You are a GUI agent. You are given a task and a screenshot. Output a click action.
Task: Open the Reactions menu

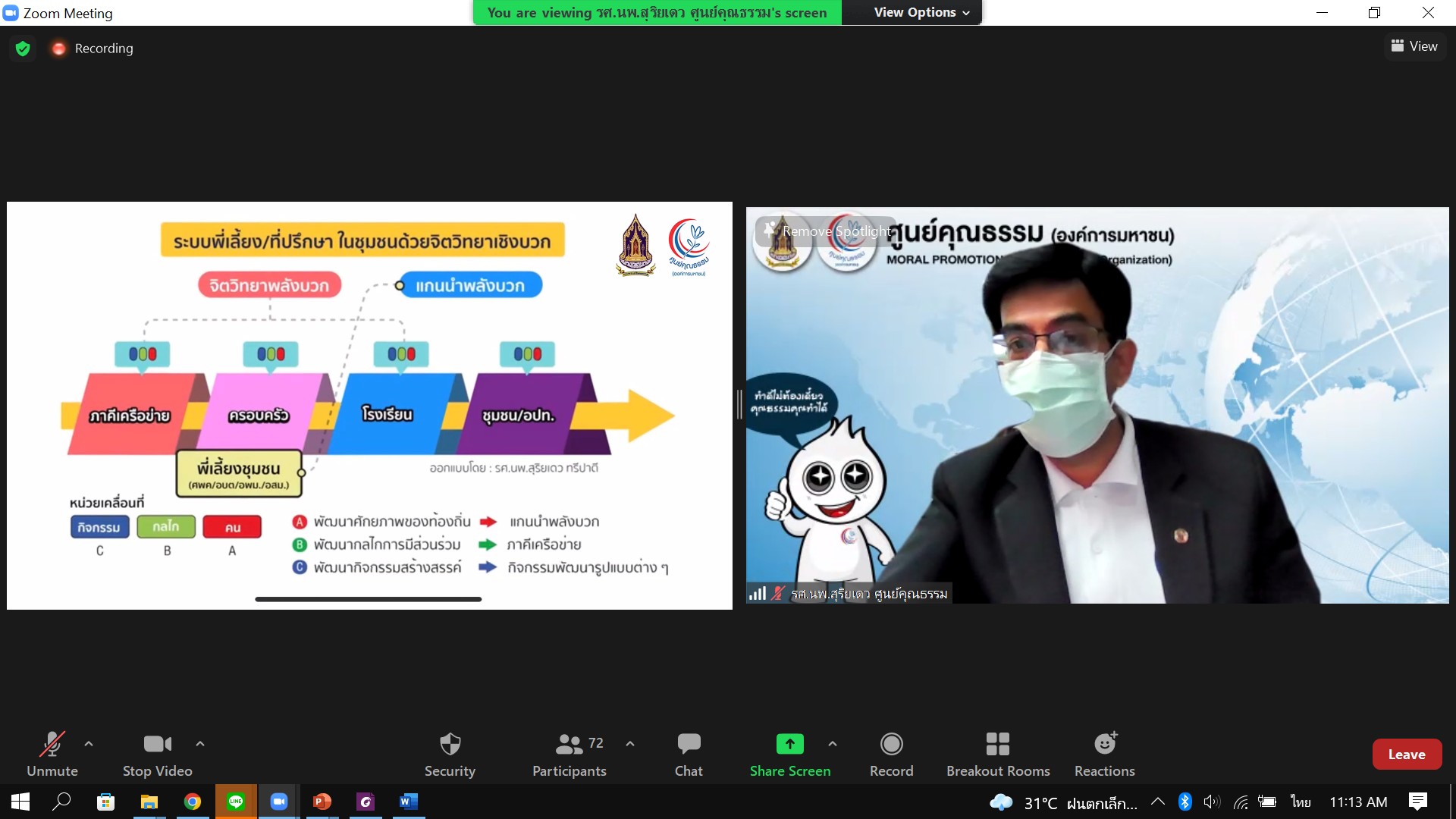tap(1105, 755)
